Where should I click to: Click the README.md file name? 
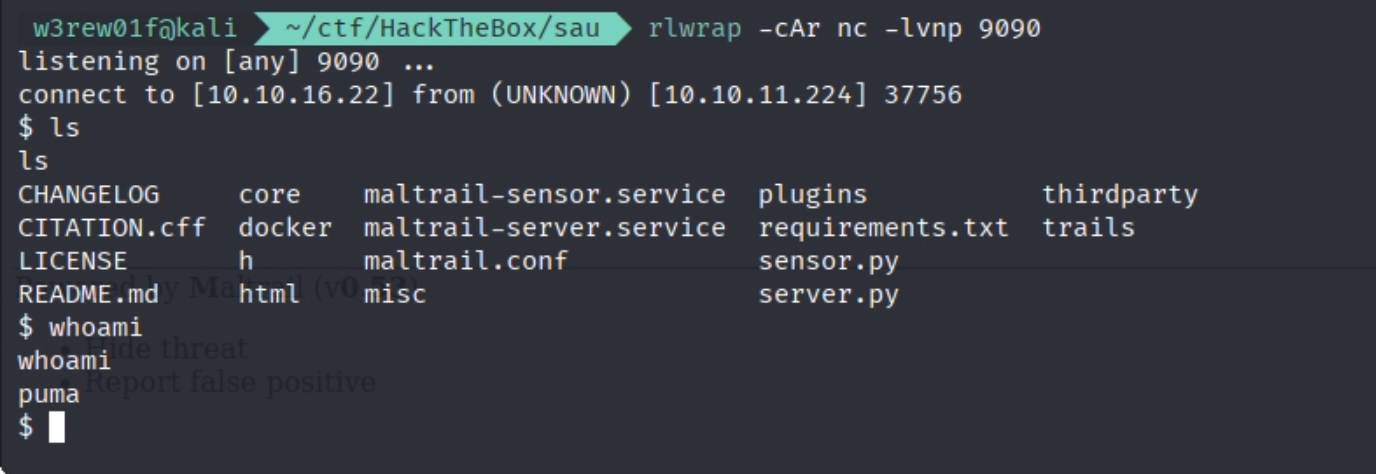88,295
